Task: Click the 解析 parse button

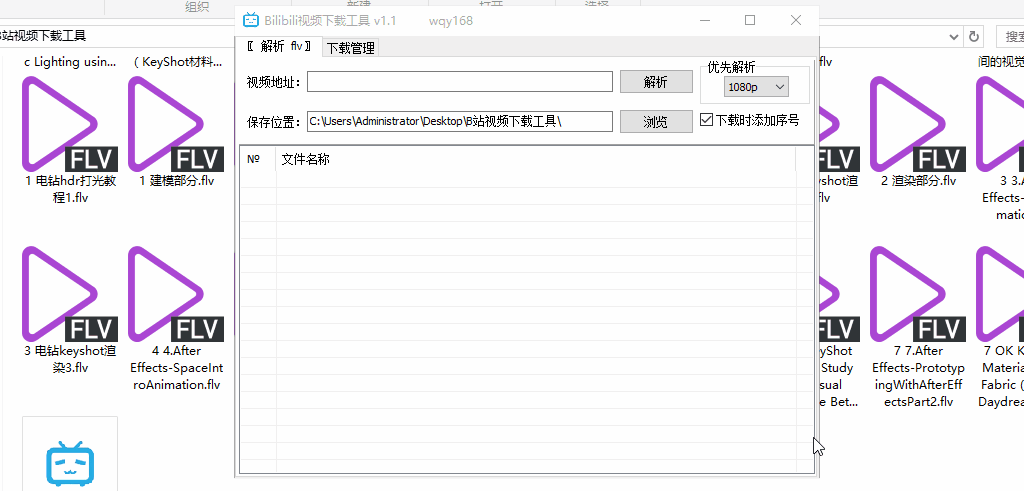Action: (656, 82)
